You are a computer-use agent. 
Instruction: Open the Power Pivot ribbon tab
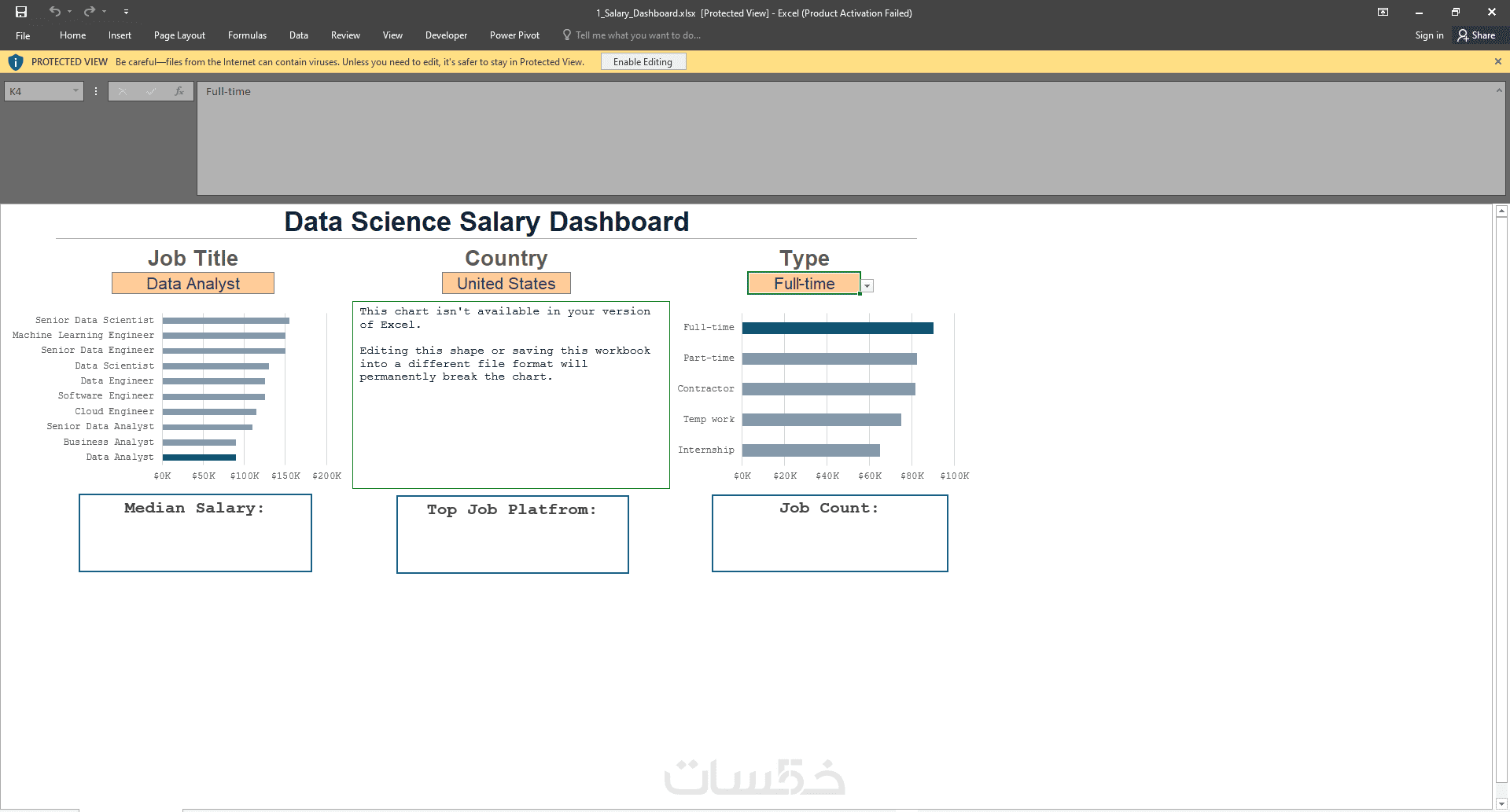tap(514, 35)
